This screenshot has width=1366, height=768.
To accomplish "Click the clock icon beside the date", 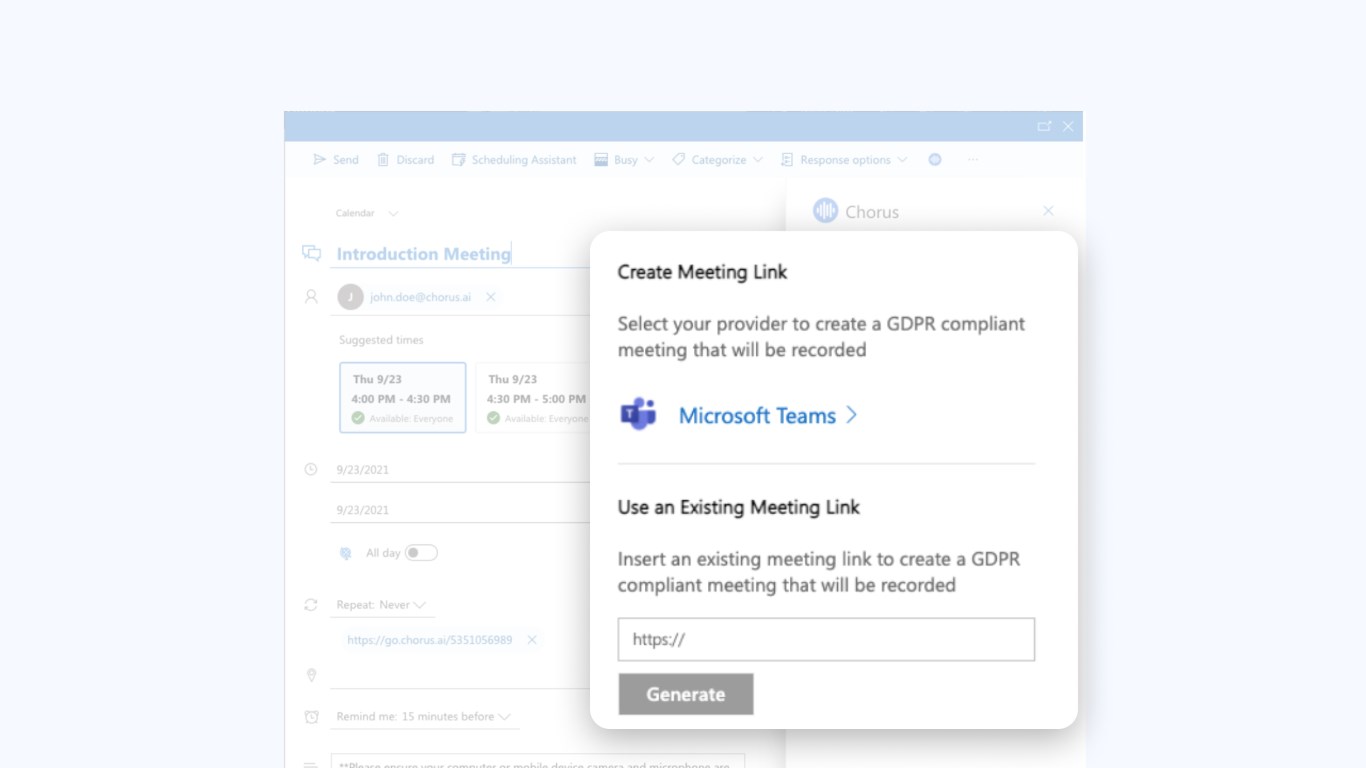I will pos(311,469).
